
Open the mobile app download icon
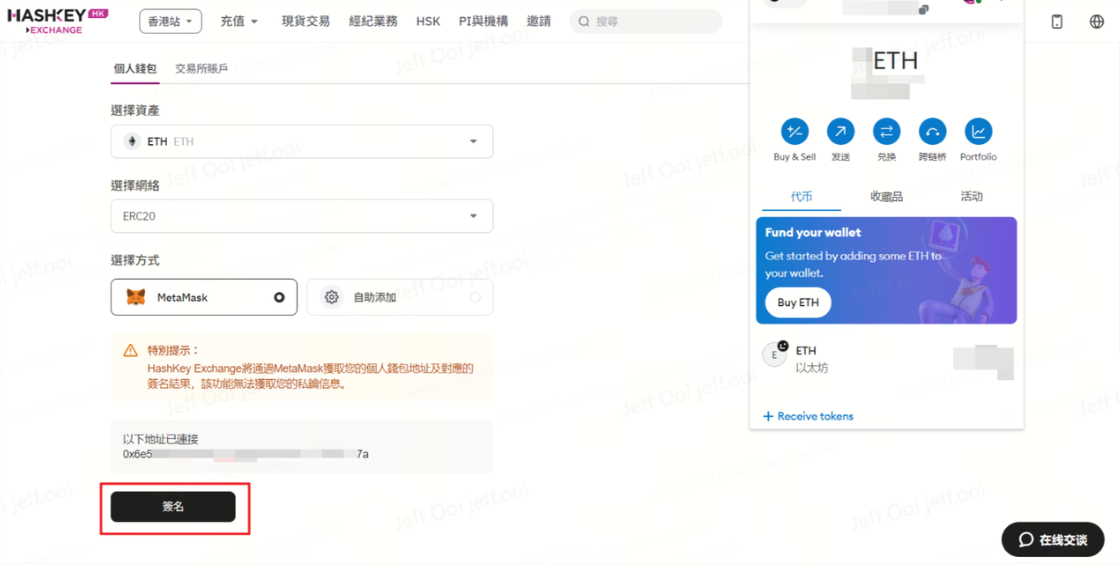[x=1057, y=21]
